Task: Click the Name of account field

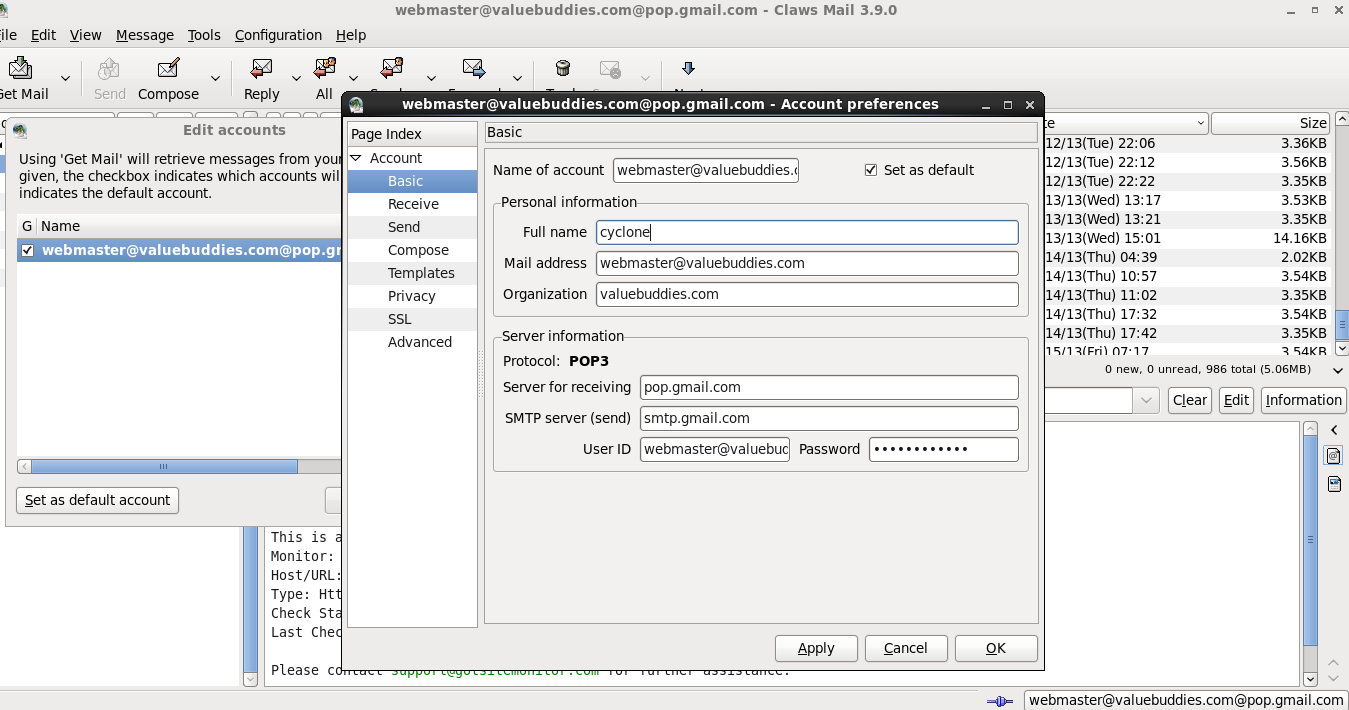Action: (706, 170)
